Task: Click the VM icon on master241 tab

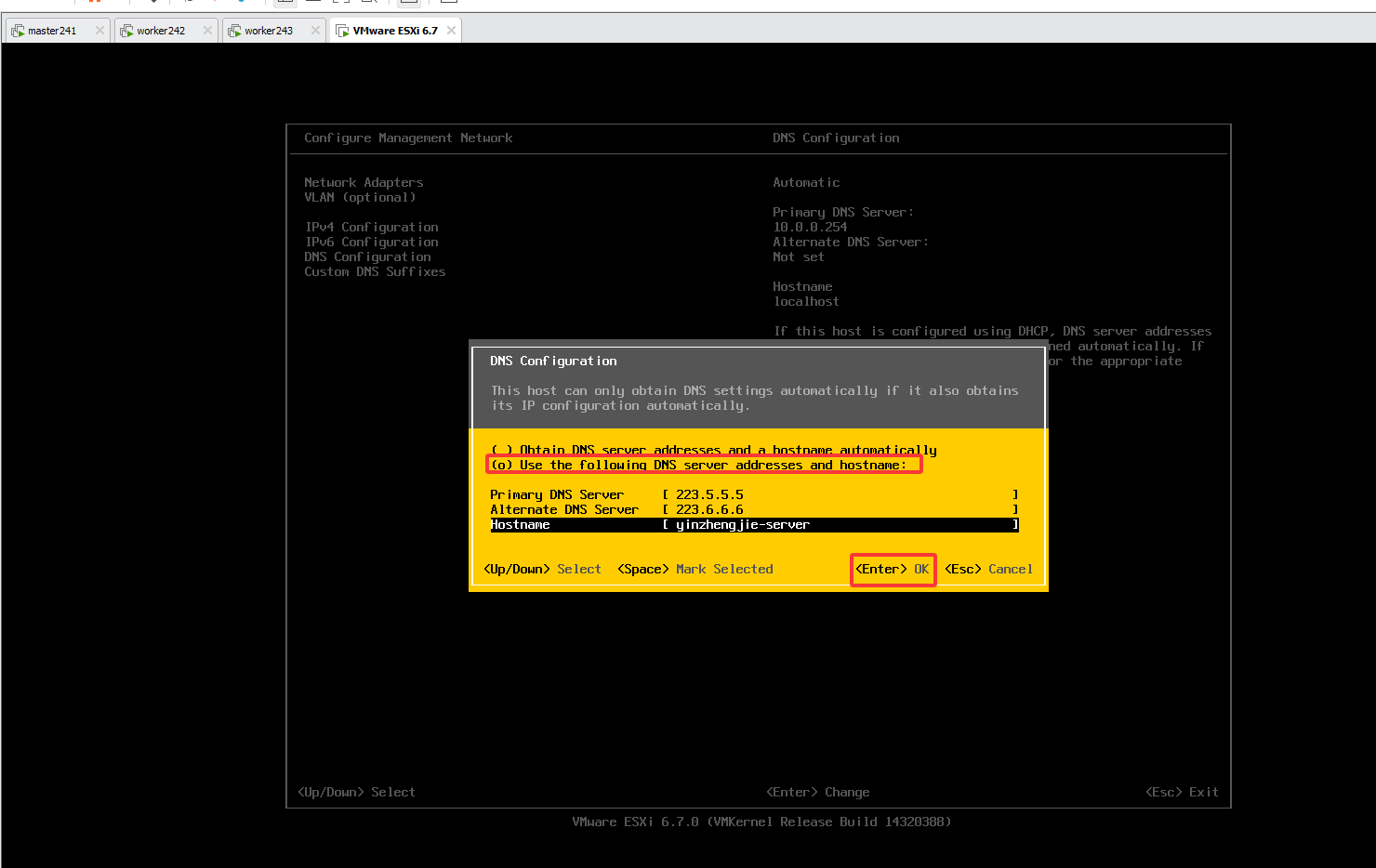Action: click(18, 31)
